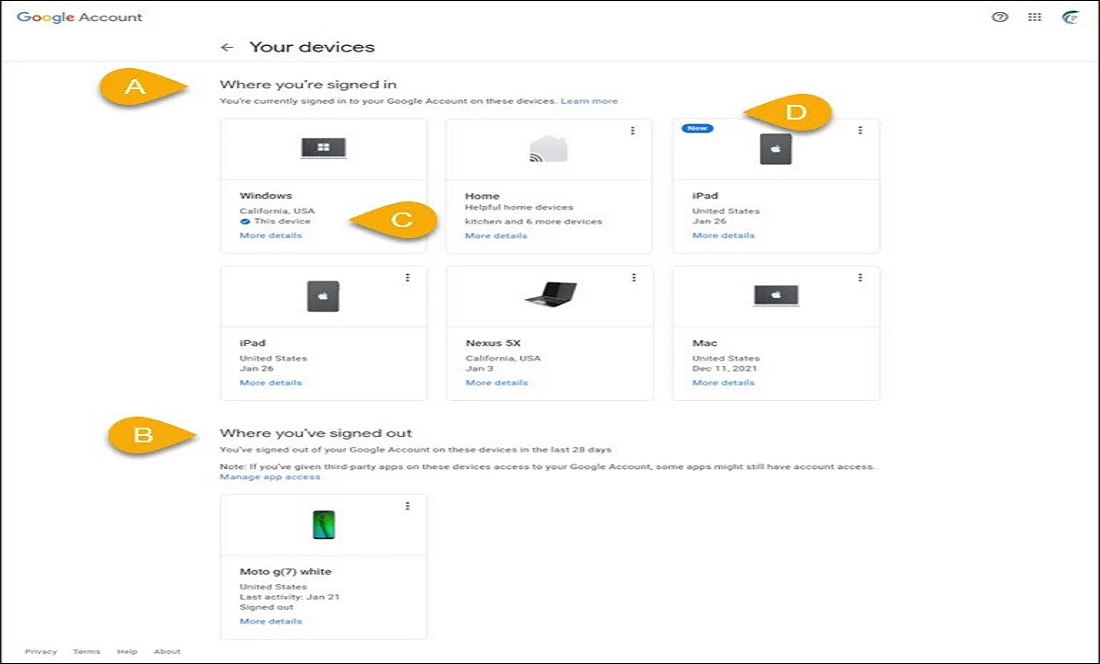Click the account profile avatar
Viewport: 1100px width, 664px height.
tap(1069, 17)
